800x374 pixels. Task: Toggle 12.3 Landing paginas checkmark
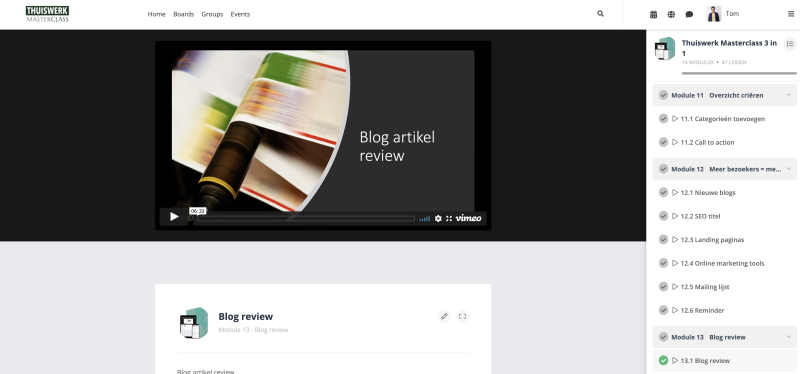pyautogui.click(x=663, y=239)
